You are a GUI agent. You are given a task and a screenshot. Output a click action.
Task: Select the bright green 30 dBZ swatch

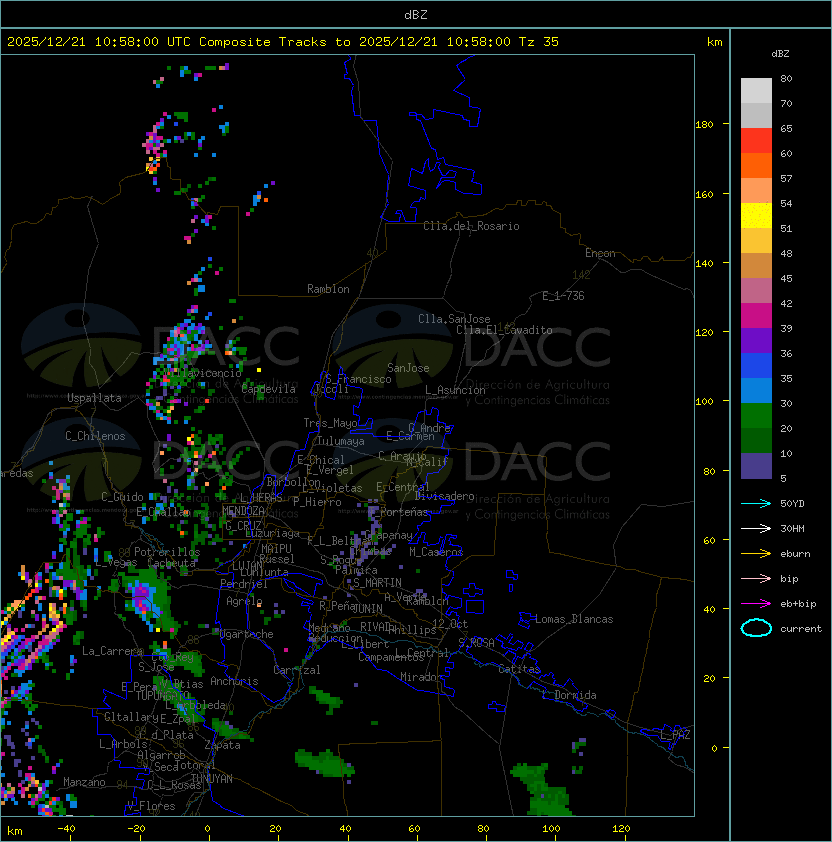(x=756, y=416)
